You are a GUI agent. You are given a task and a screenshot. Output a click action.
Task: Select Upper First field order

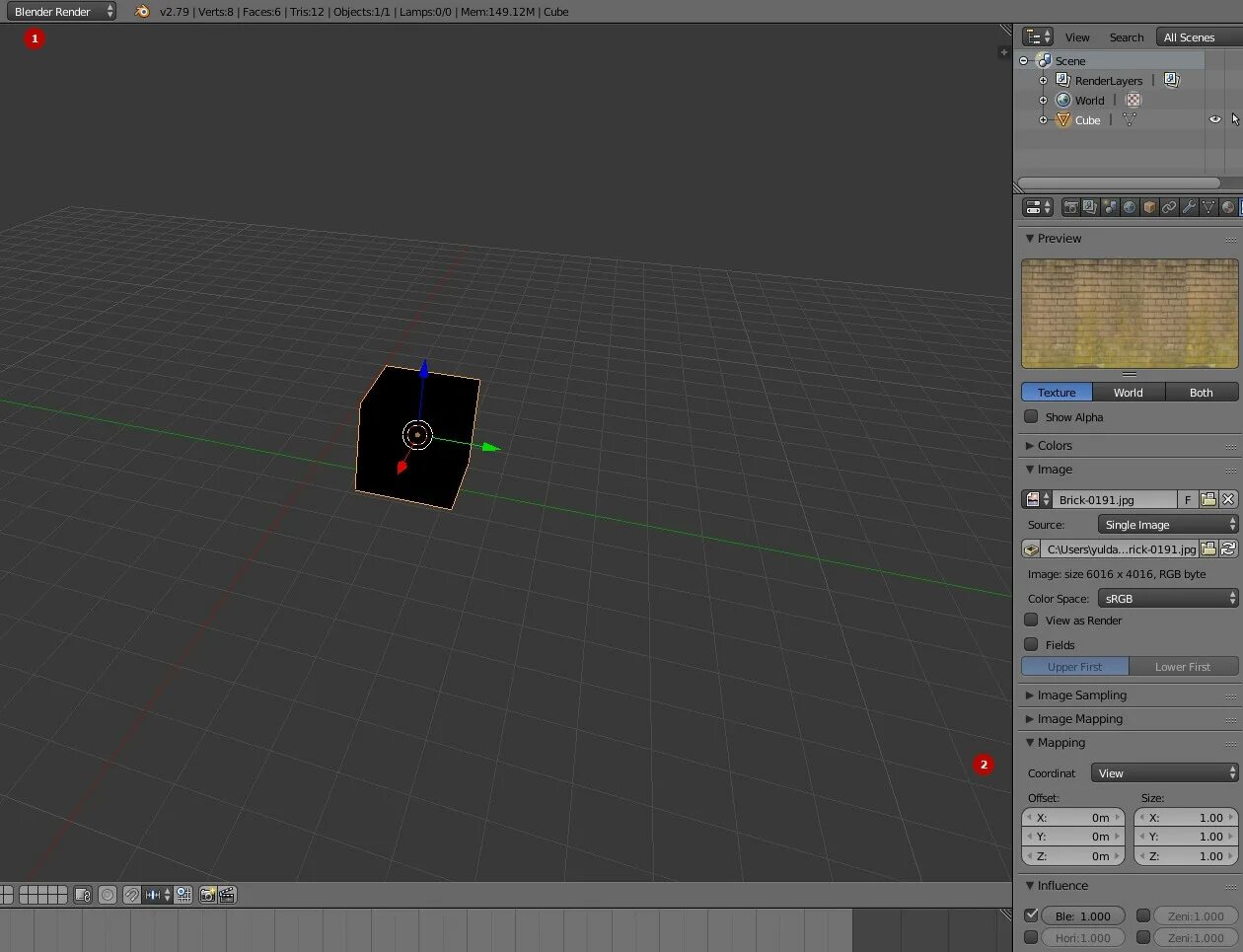[1075, 666]
